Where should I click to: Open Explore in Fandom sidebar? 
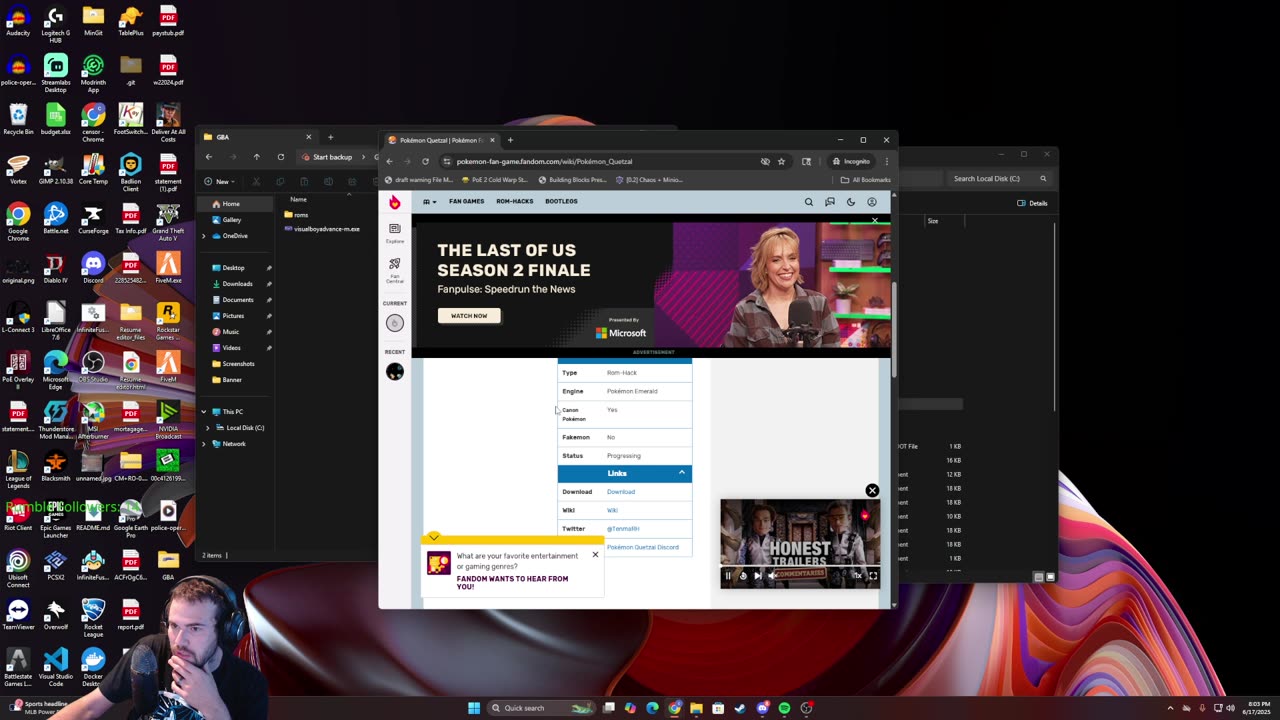coord(395,233)
